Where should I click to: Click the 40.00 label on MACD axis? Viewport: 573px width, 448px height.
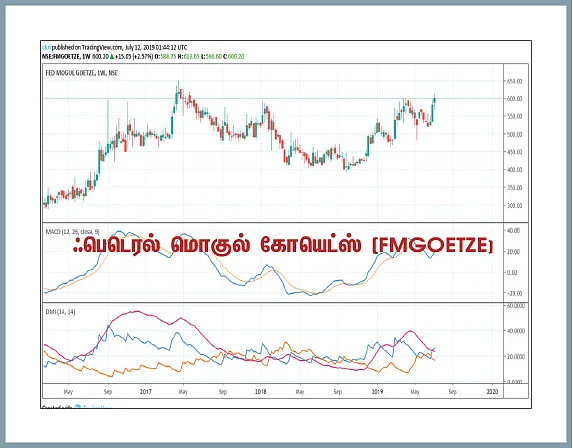(513, 231)
